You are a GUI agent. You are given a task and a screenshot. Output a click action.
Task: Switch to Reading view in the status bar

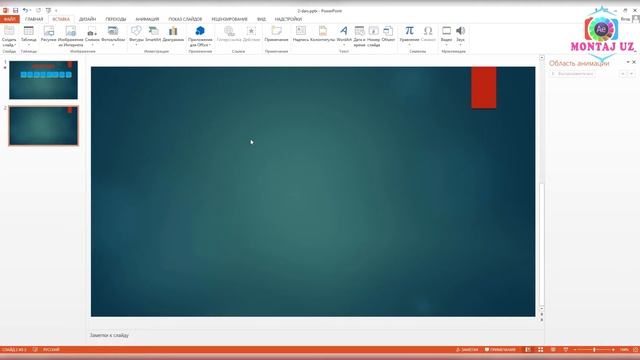pyautogui.click(x=553, y=350)
